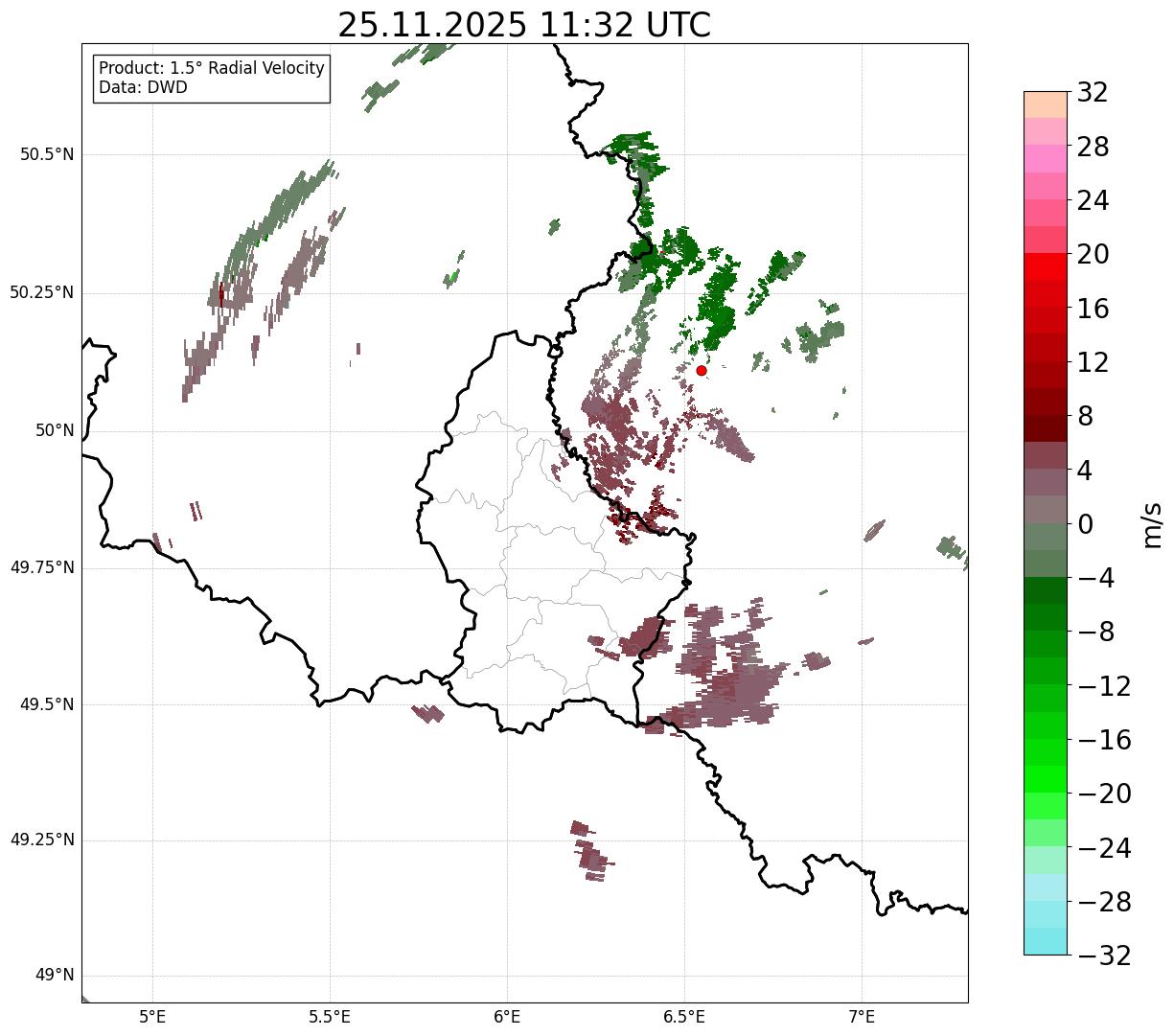
Task: Click the colorbar value 24
Action: coord(1093,201)
